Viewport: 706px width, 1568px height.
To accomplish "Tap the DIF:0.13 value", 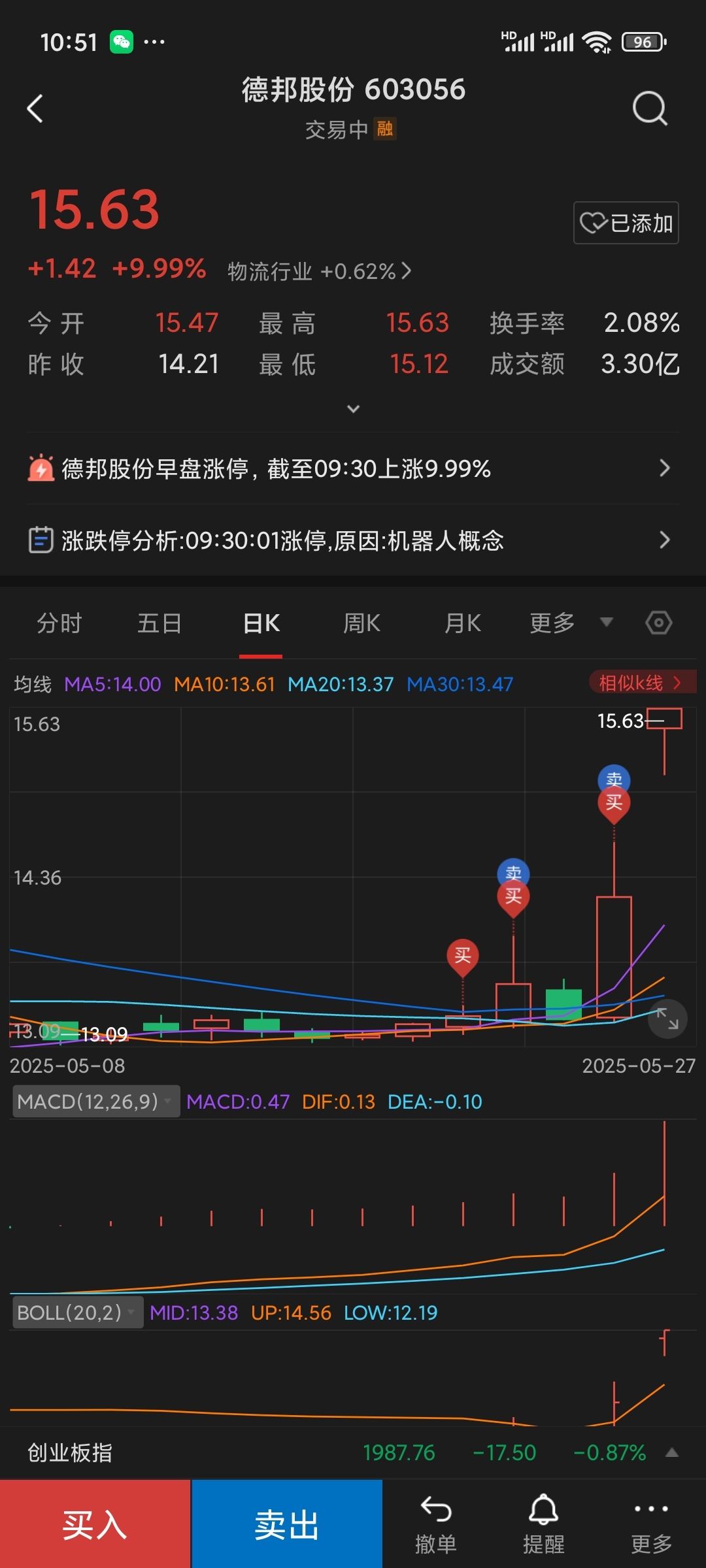I will pyautogui.click(x=339, y=1102).
